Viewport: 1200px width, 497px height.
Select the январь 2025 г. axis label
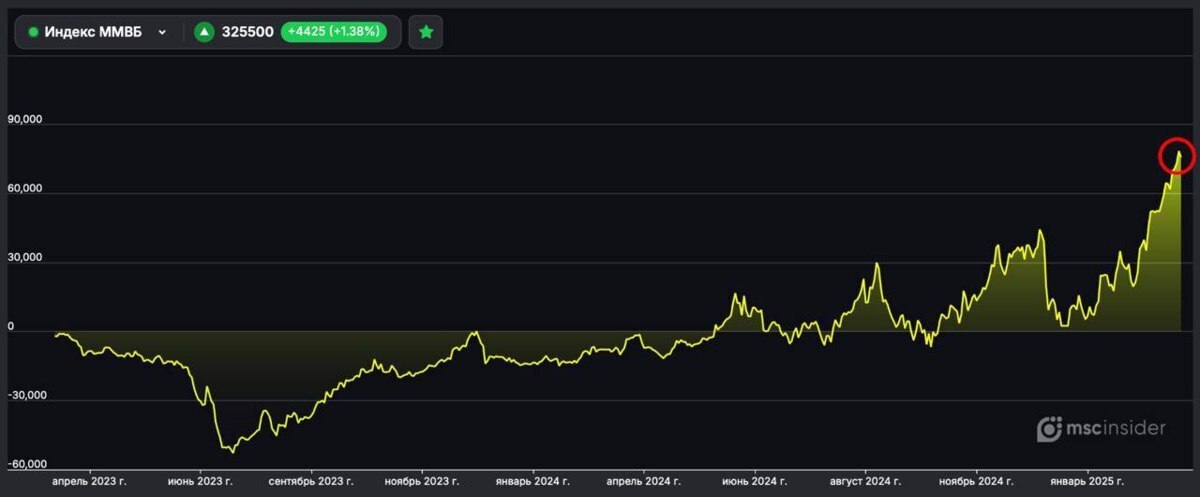point(1087,481)
